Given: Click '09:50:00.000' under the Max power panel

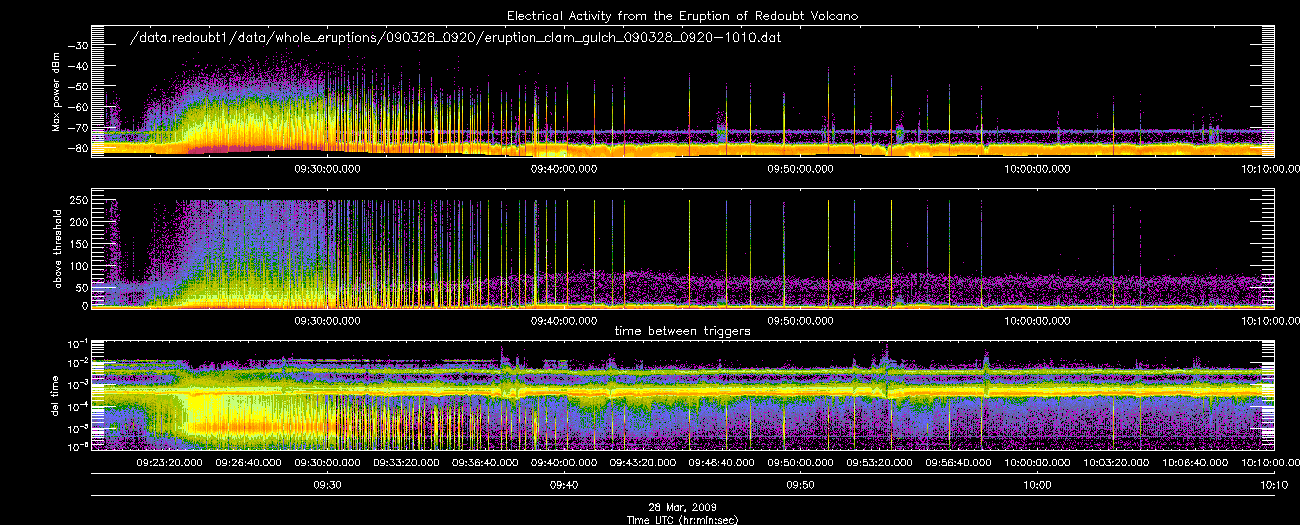Looking at the screenshot, I should click(801, 169).
